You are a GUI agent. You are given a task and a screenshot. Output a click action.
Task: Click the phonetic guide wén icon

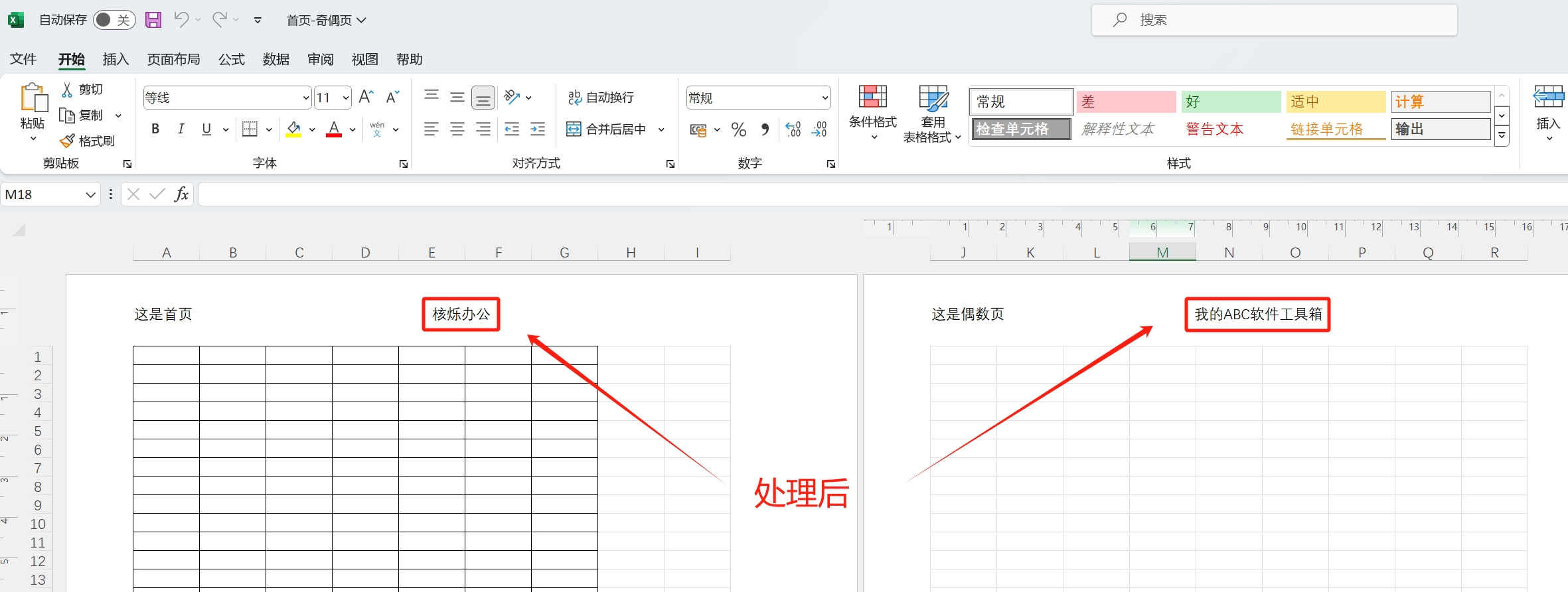click(x=377, y=129)
